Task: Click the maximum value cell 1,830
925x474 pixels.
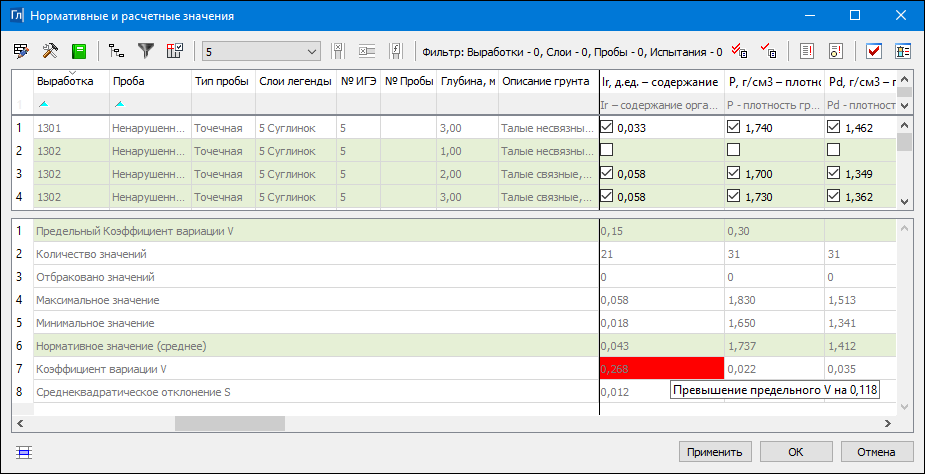Action: pyautogui.click(x=773, y=300)
